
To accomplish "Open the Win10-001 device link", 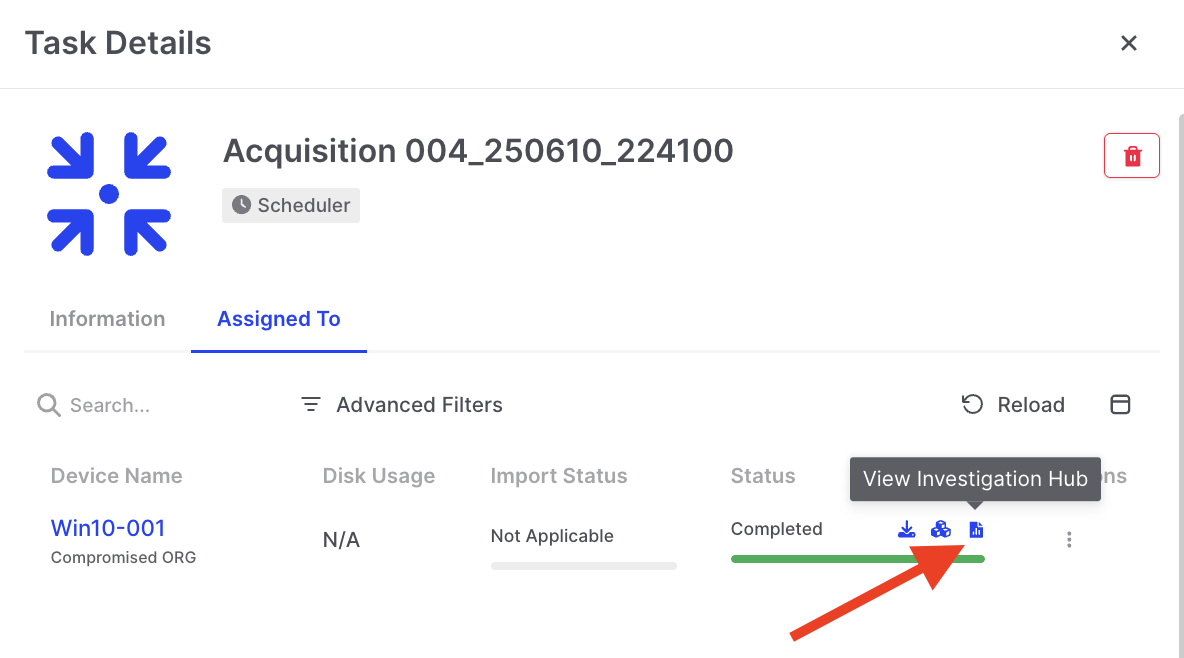I will tap(108, 528).
